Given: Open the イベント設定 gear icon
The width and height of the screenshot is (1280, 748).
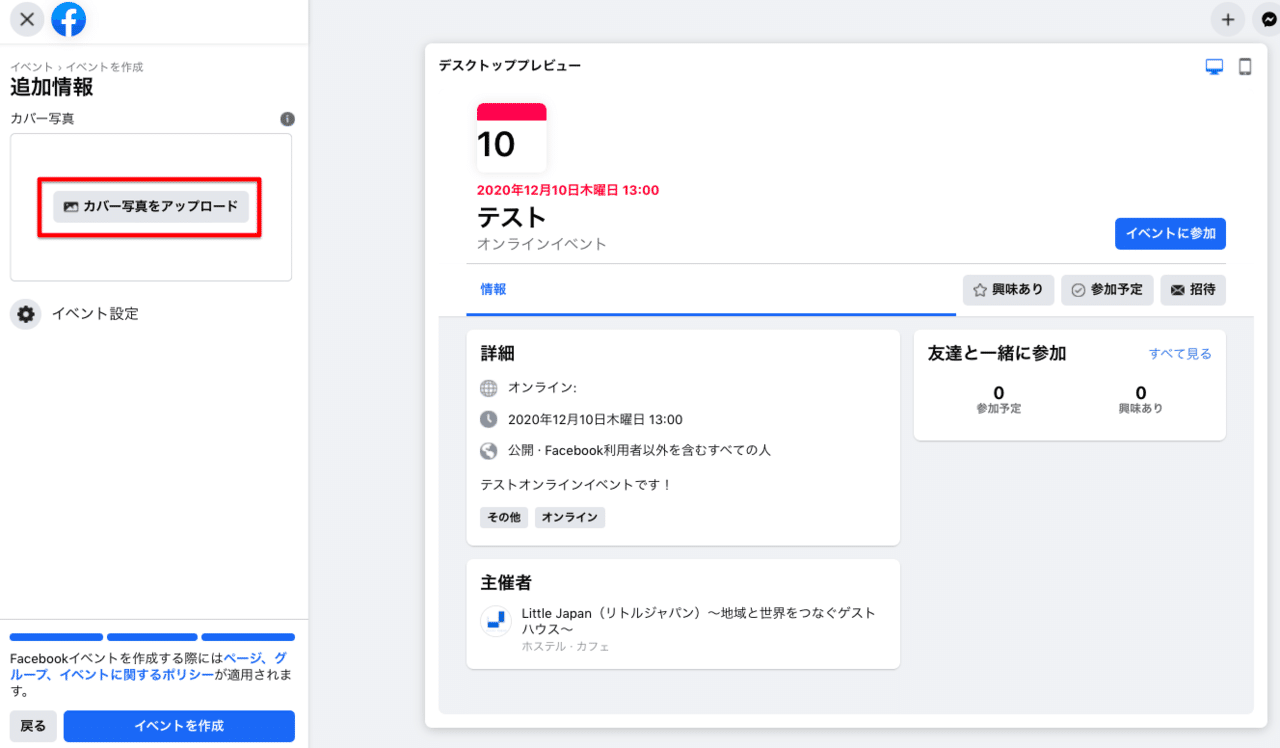Looking at the screenshot, I should [25, 313].
